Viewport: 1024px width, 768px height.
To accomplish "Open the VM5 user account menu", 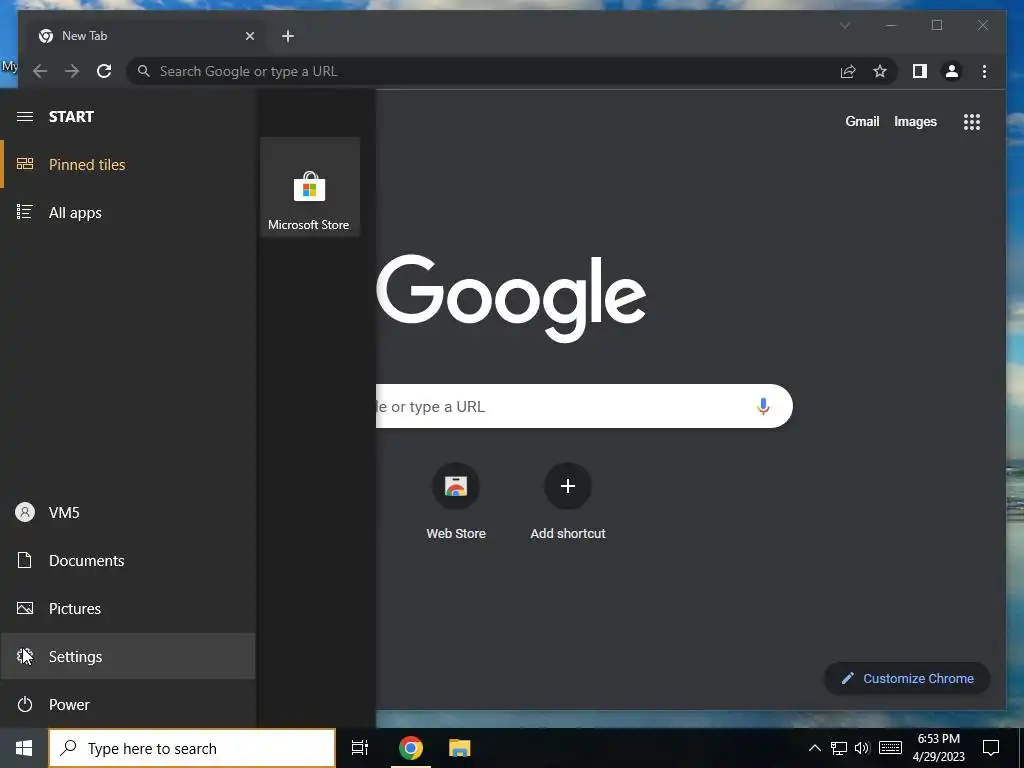I will [x=128, y=513].
